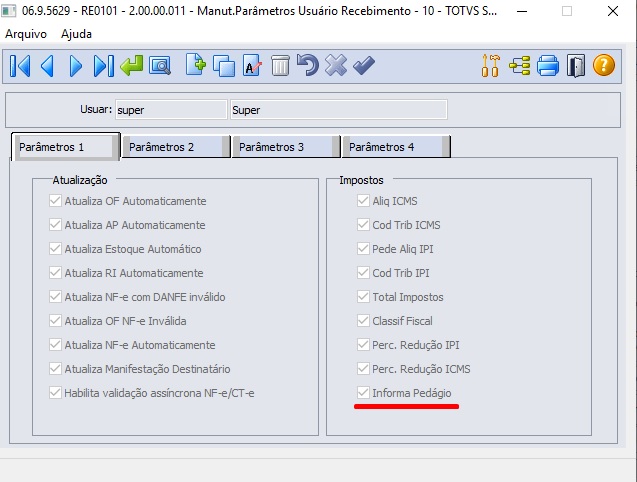
Task: Toggle Atualiza OF Automaticamente checkbox
Action: [x=55, y=201]
